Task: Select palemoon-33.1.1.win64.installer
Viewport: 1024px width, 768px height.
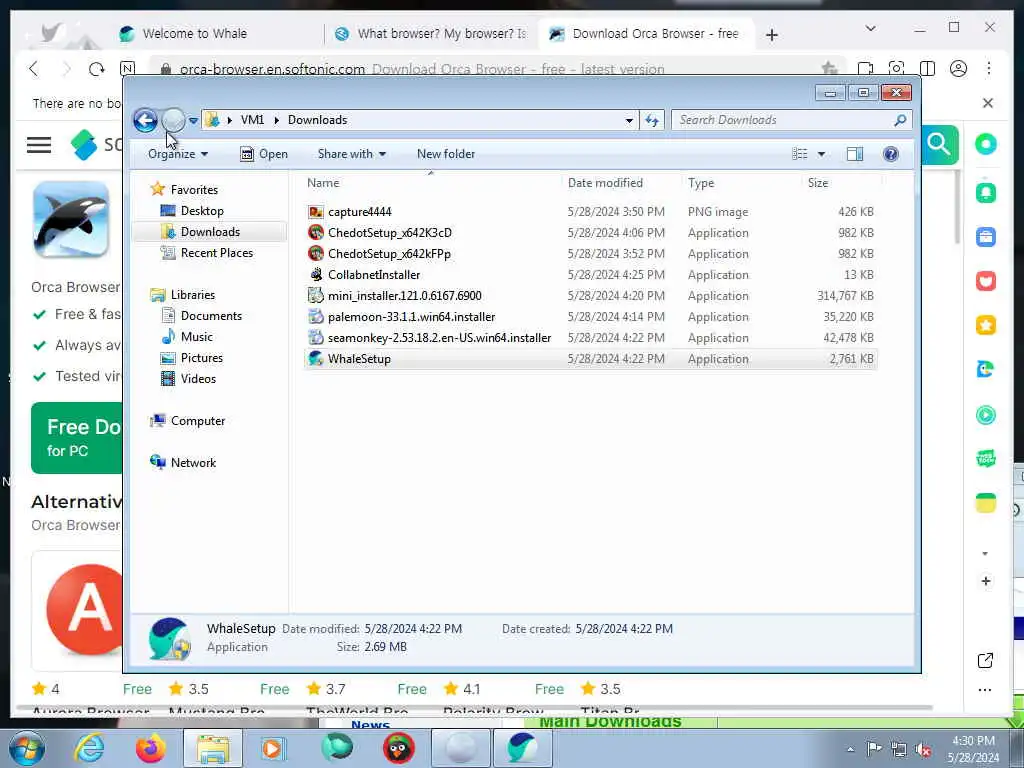Action: tap(590, 317)
